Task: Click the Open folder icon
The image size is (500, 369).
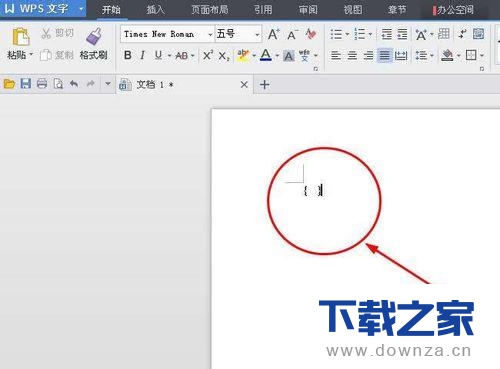Action: coord(9,84)
